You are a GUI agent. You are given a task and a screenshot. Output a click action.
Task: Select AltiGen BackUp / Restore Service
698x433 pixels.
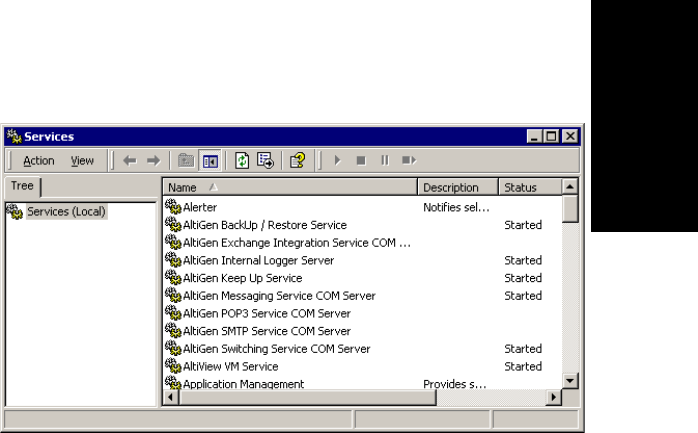264,225
